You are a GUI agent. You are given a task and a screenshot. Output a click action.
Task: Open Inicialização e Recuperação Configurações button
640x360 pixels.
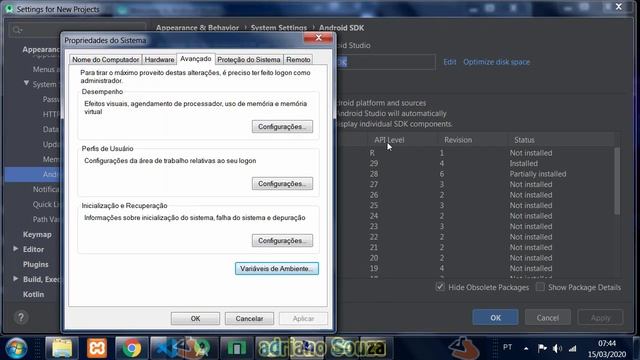[282, 241]
